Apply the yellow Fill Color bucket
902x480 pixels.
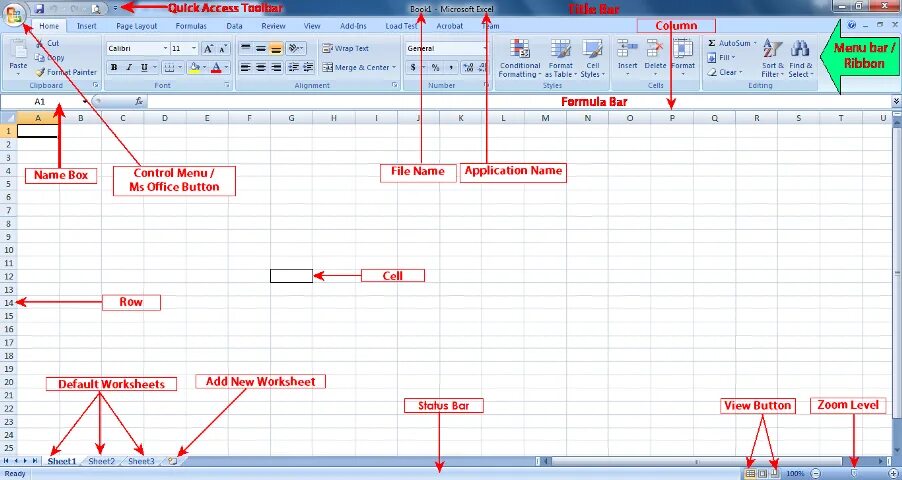tap(194, 67)
